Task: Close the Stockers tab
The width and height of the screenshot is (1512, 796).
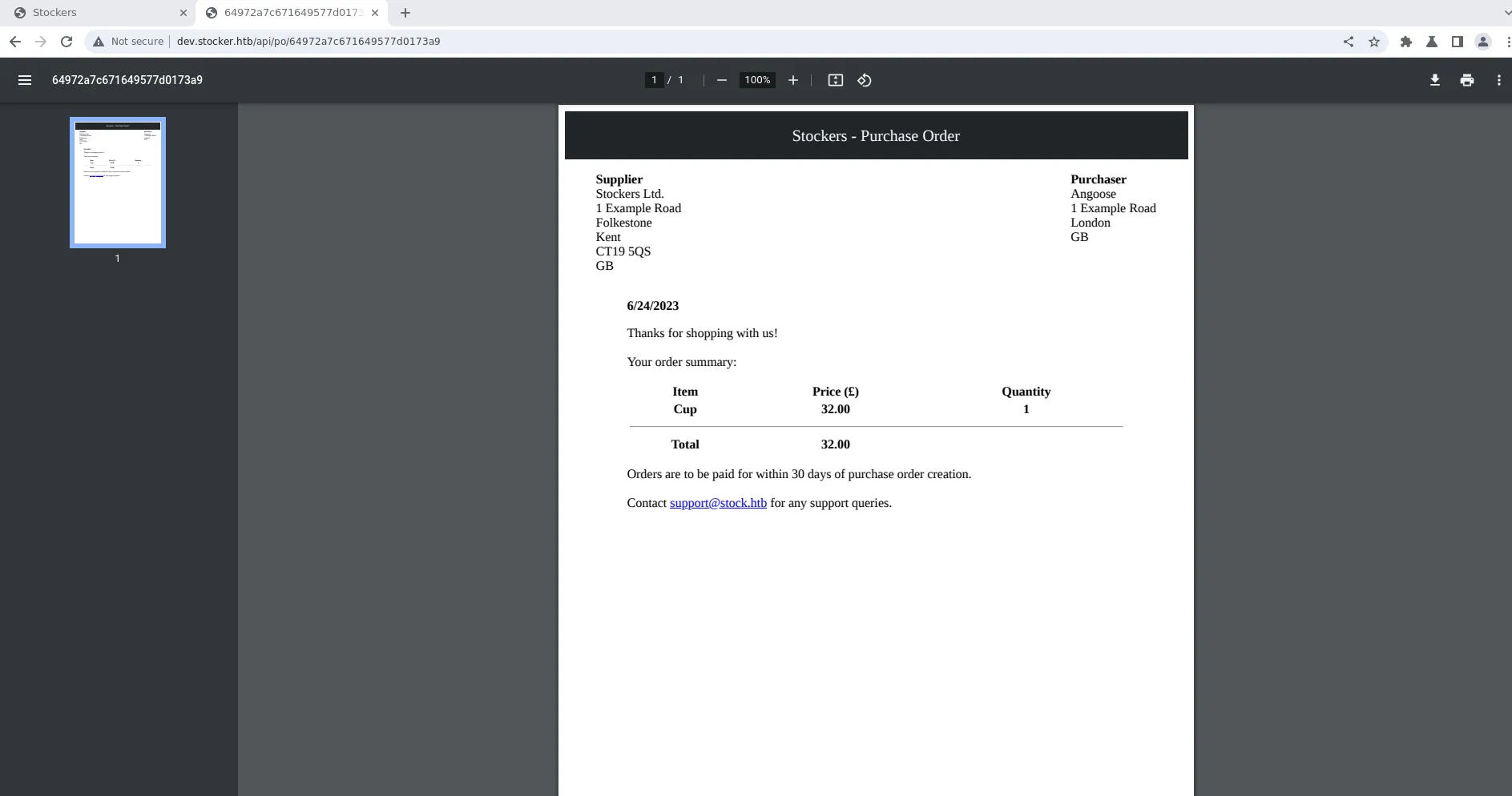Action: [183, 13]
